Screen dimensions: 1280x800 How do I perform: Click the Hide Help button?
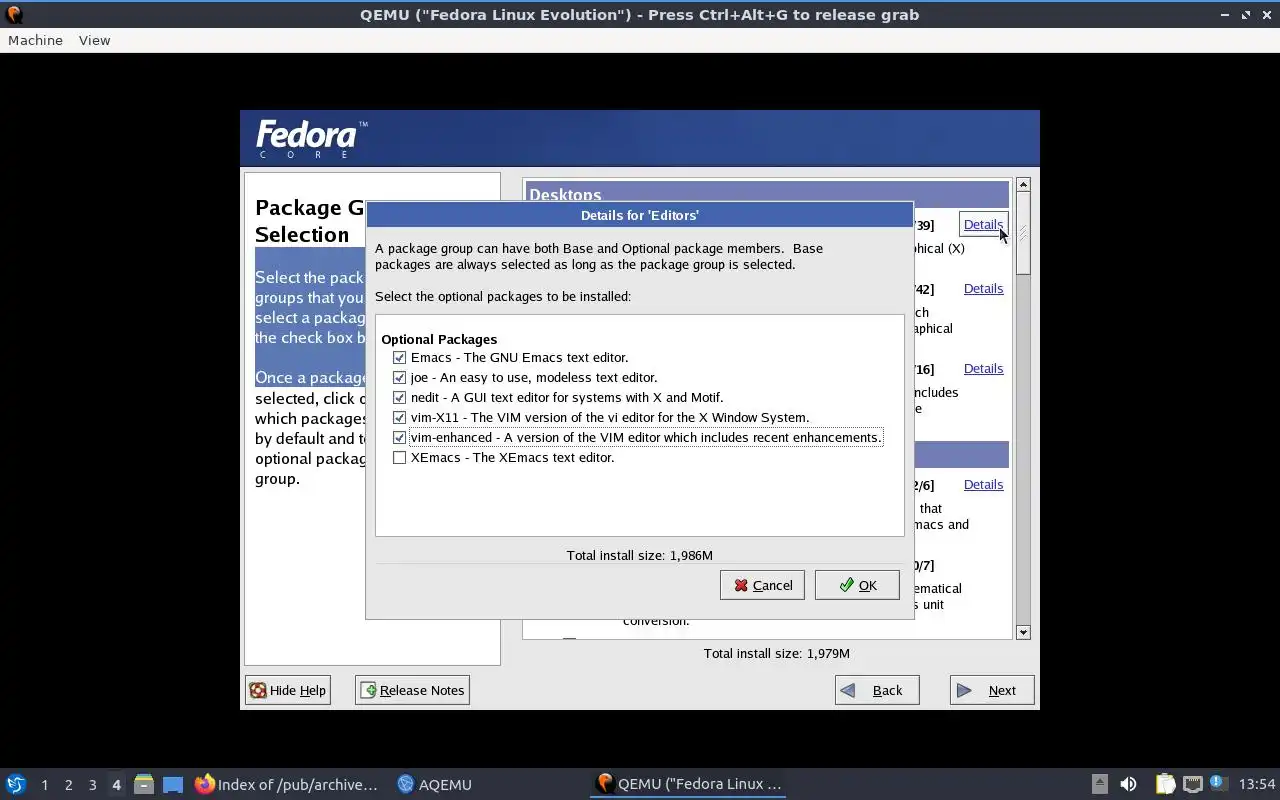pyautogui.click(x=288, y=690)
